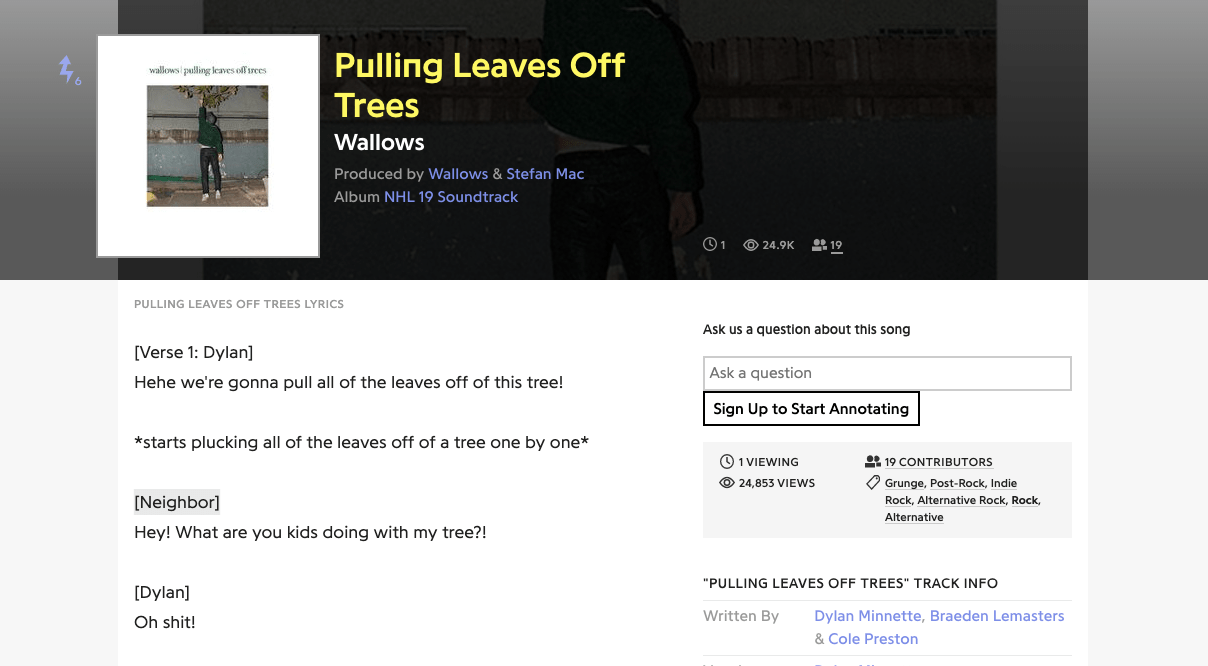Screen dimensions: 1208x666
Task: Click the lightning bolt IQ icon
Action: (x=67, y=71)
